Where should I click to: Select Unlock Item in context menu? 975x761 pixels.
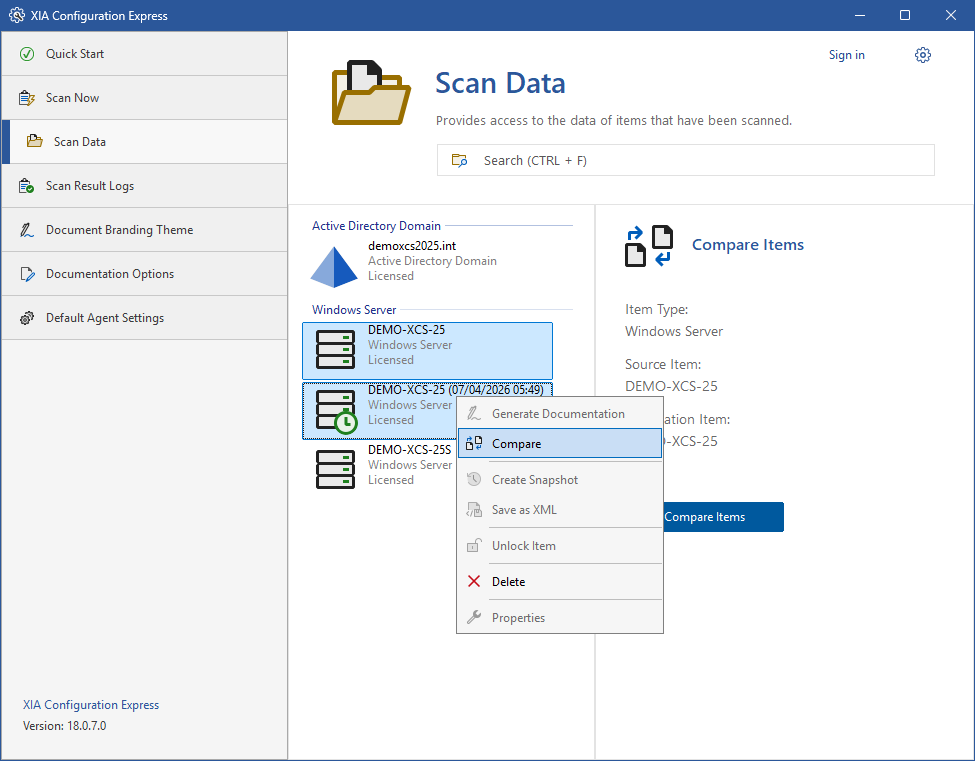pyautogui.click(x=523, y=546)
